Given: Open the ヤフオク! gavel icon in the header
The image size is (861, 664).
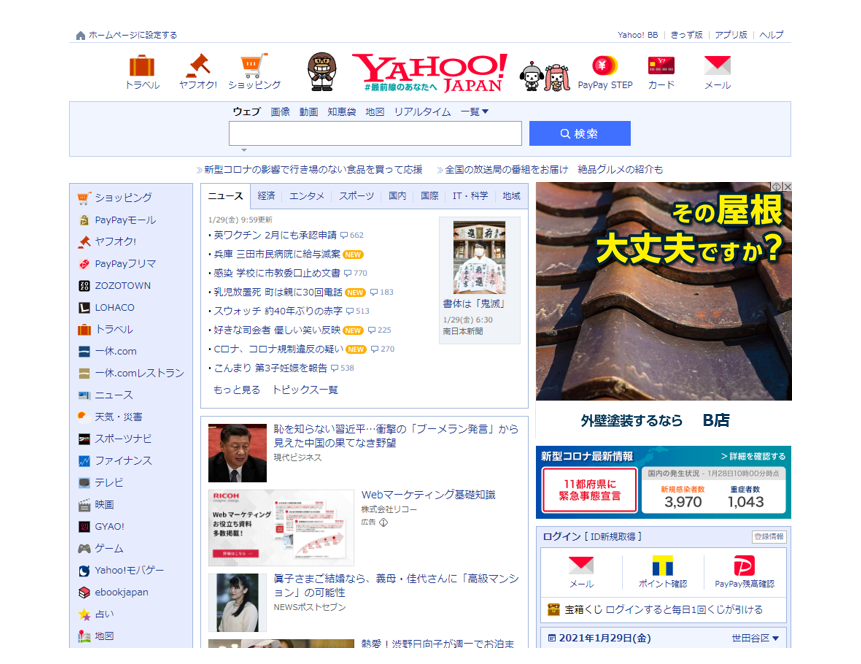Looking at the screenshot, I should coord(198,65).
